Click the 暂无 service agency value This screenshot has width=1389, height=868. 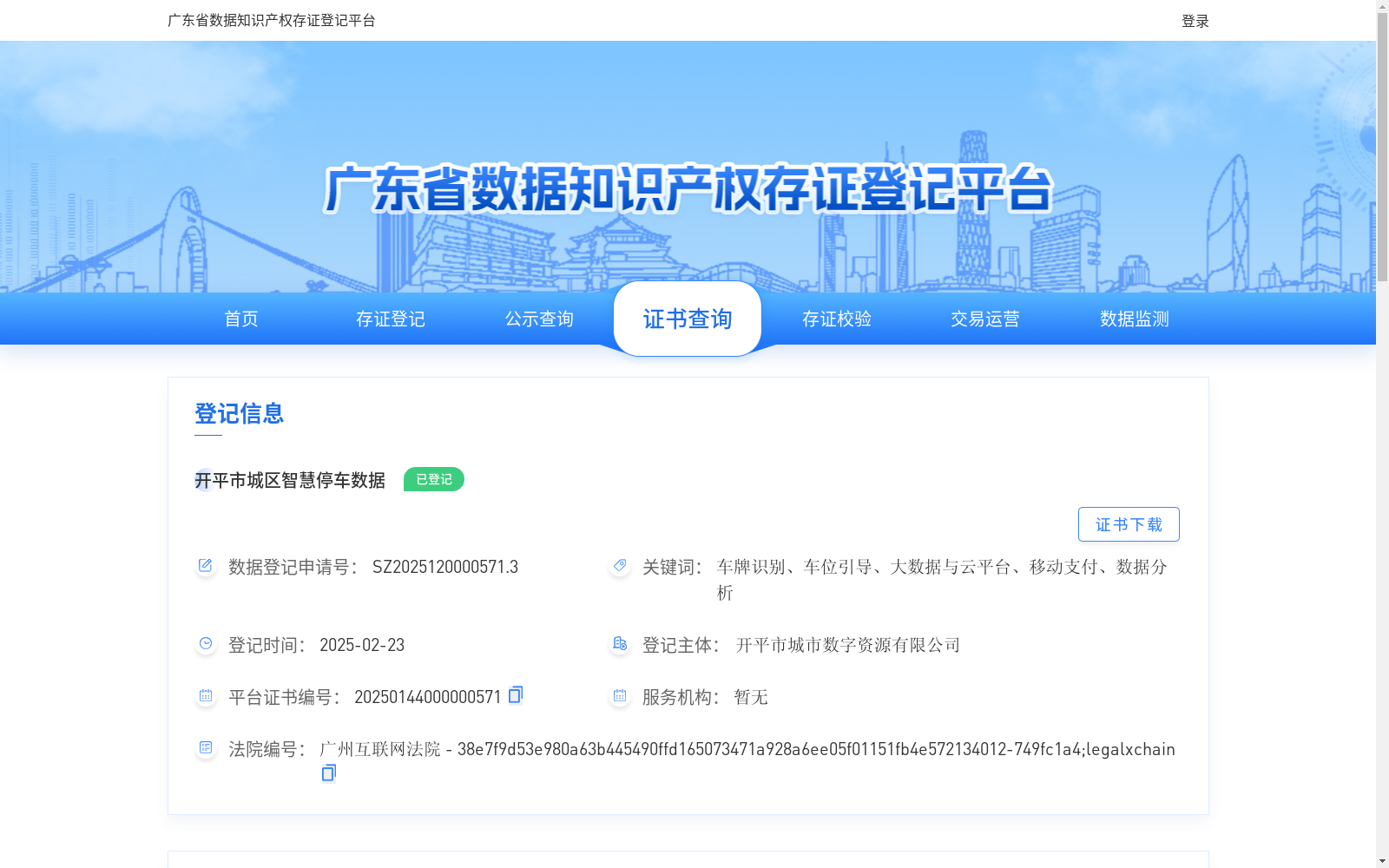tap(751, 697)
